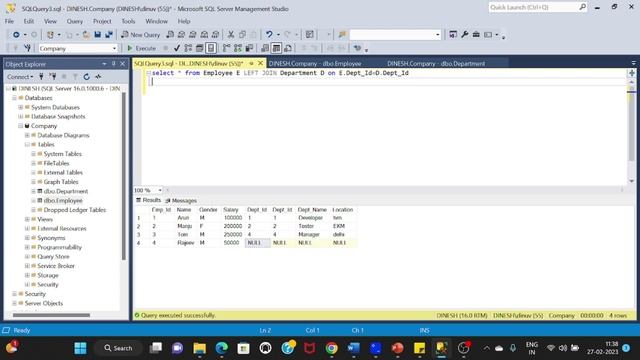Collapse the Tables folder node
The image size is (640, 360).
tap(27, 144)
